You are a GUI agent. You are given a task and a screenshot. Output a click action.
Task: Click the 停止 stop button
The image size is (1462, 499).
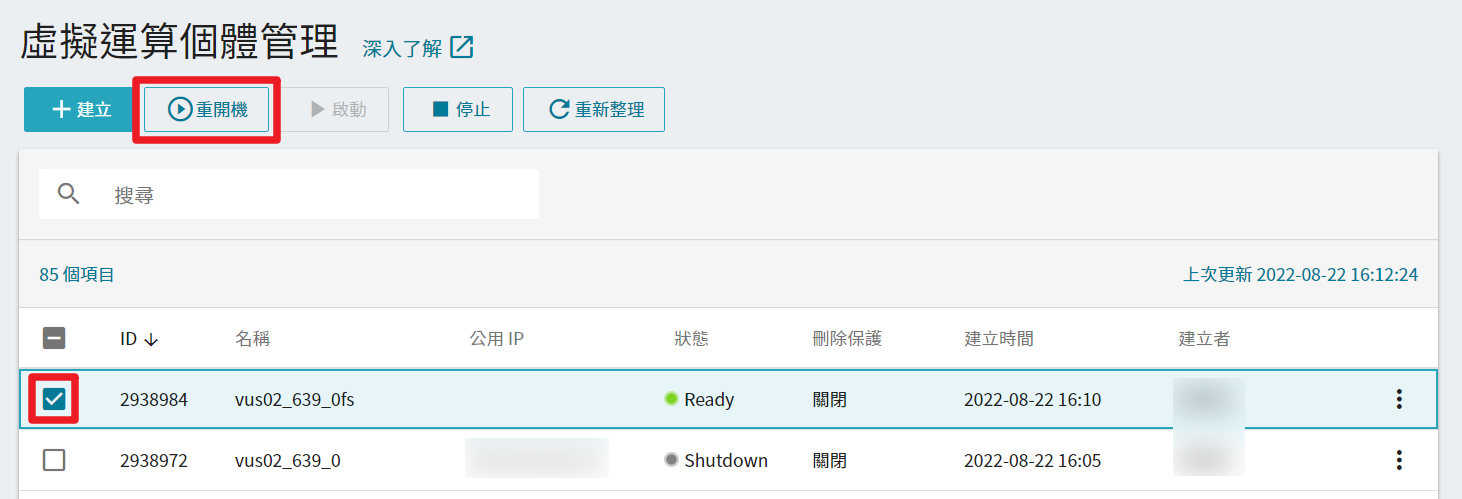tap(458, 109)
